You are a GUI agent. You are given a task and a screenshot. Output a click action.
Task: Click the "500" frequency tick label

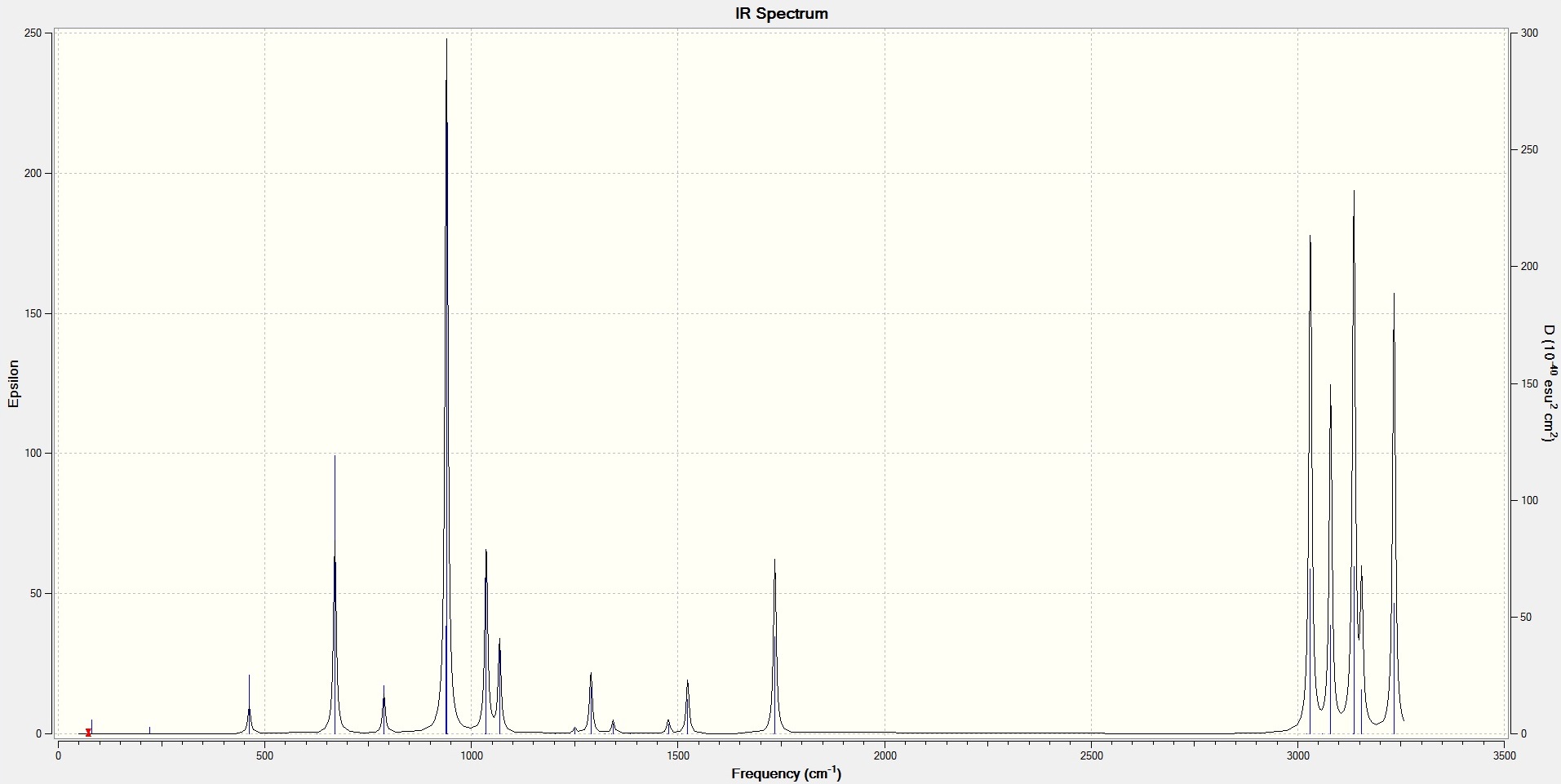point(264,756)
